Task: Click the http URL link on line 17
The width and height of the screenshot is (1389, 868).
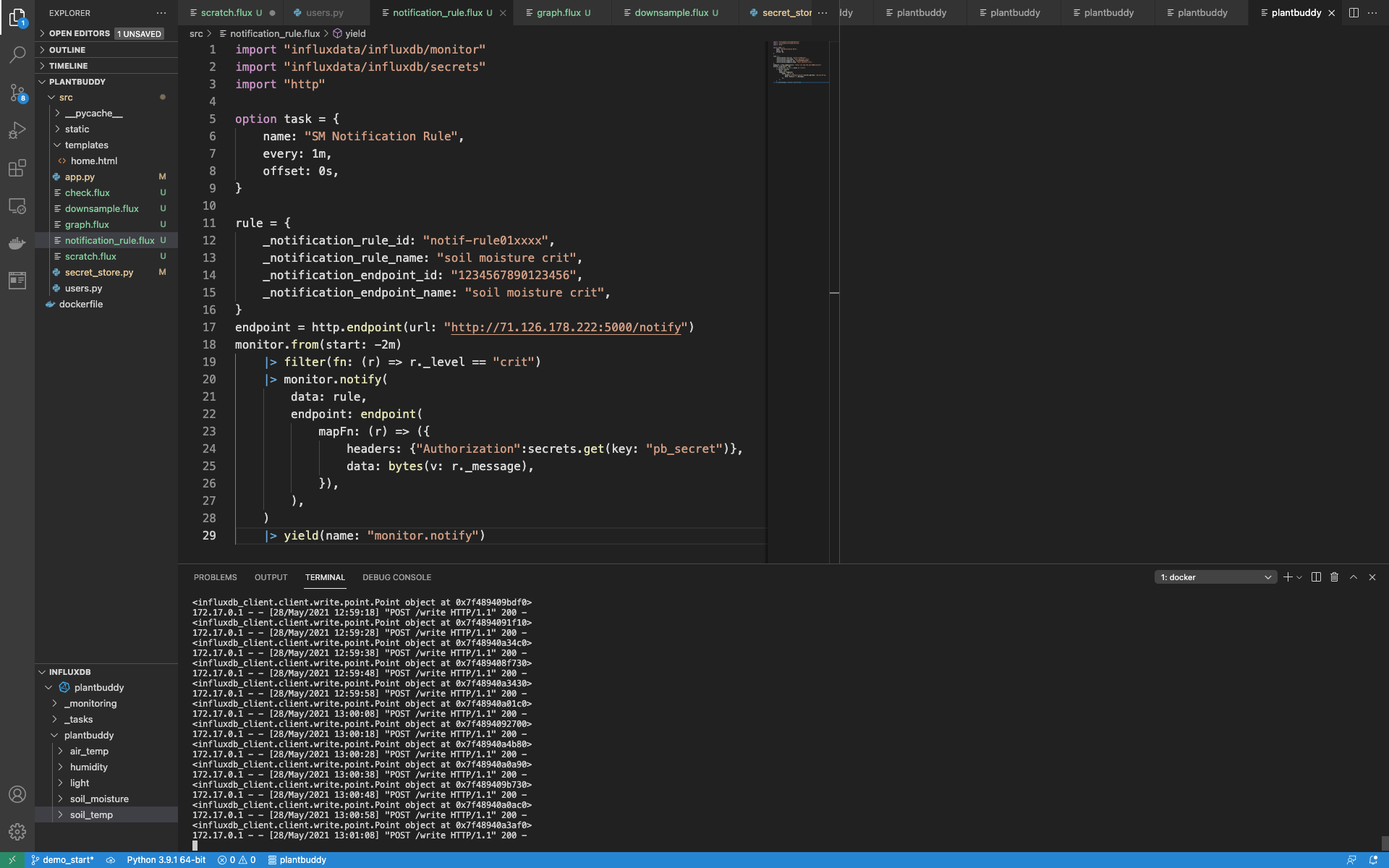Action: pos(565,327)
